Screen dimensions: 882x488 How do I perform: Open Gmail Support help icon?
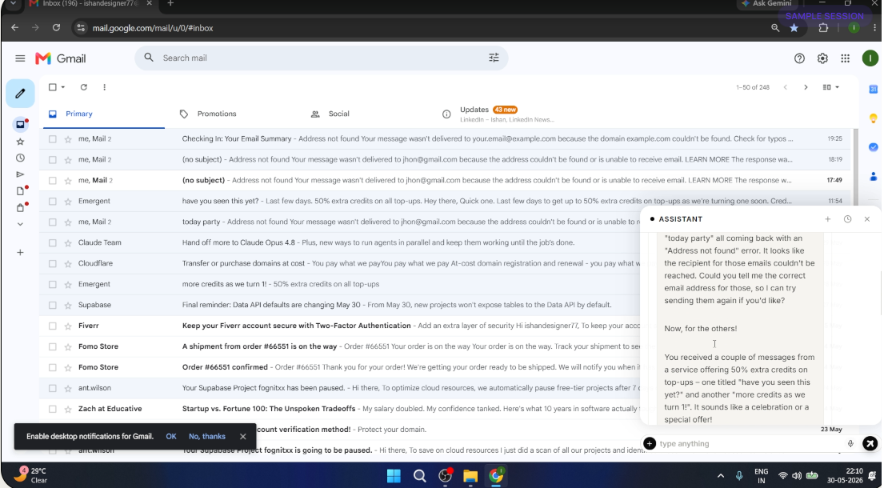click(x=799, y=58)
